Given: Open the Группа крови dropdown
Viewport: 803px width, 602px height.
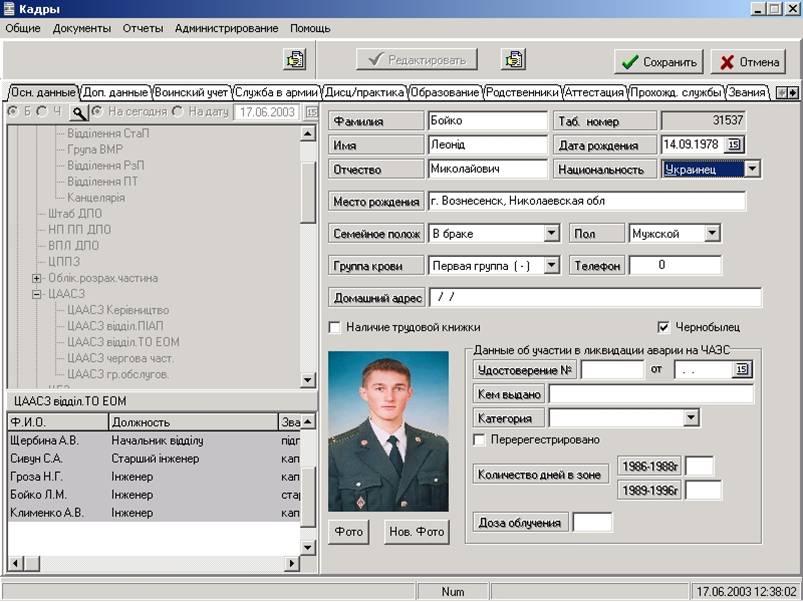Looking at the screenshot, I should (551, 266).
